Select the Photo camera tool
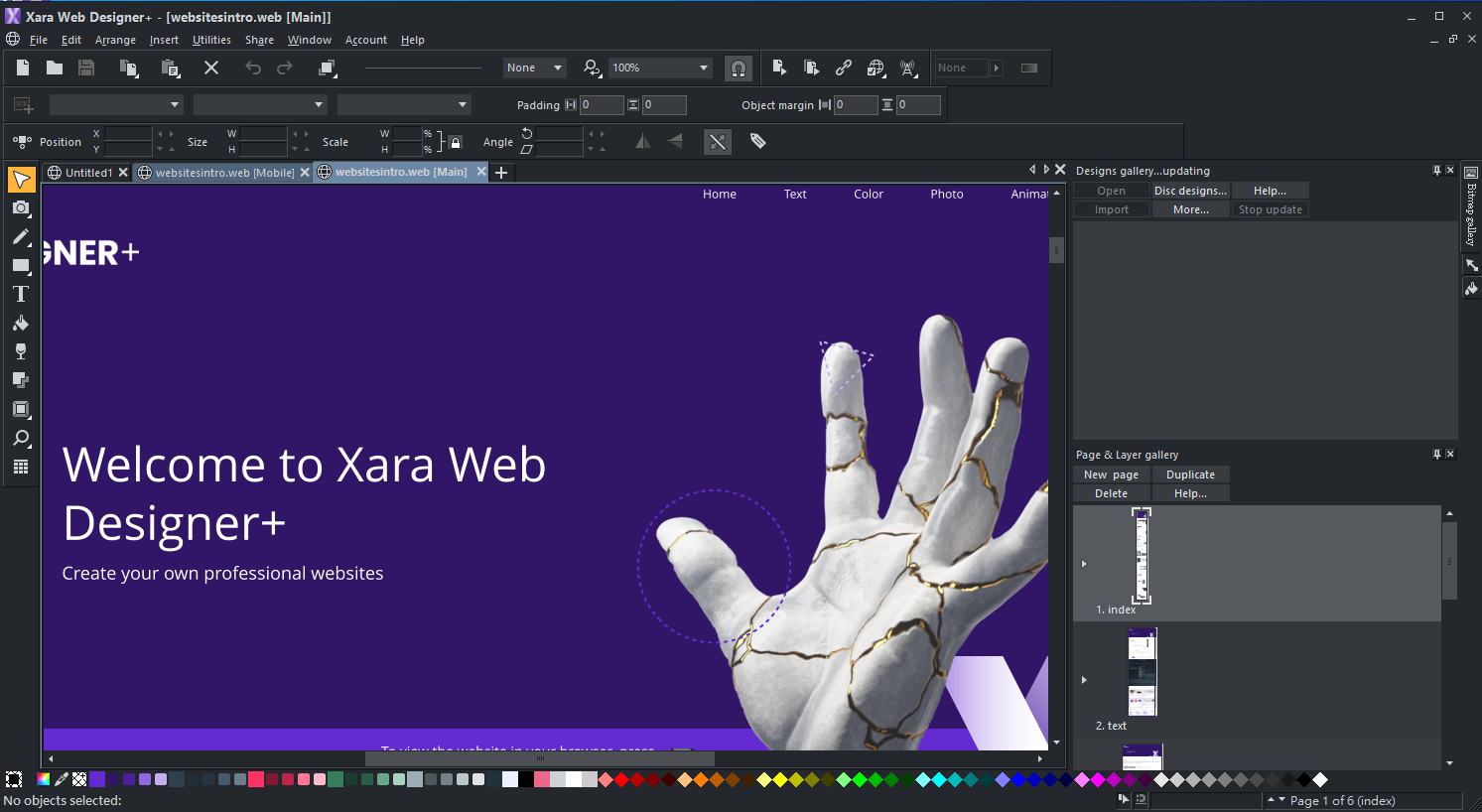This screenshot has height=812, width=1482. tap(21, 207)
